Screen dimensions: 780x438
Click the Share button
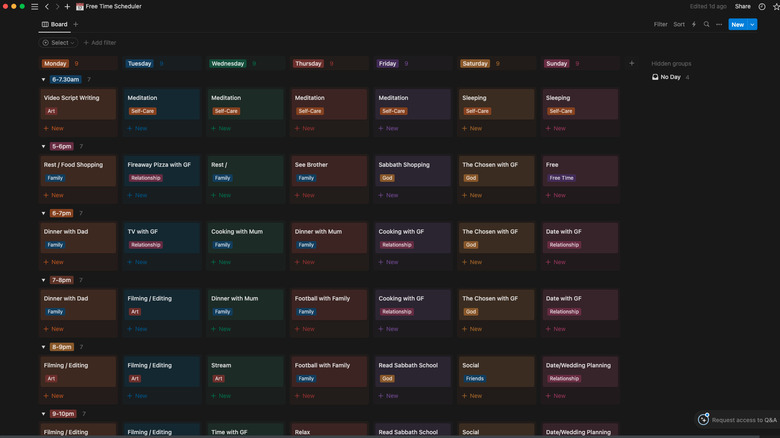[743, 6]
